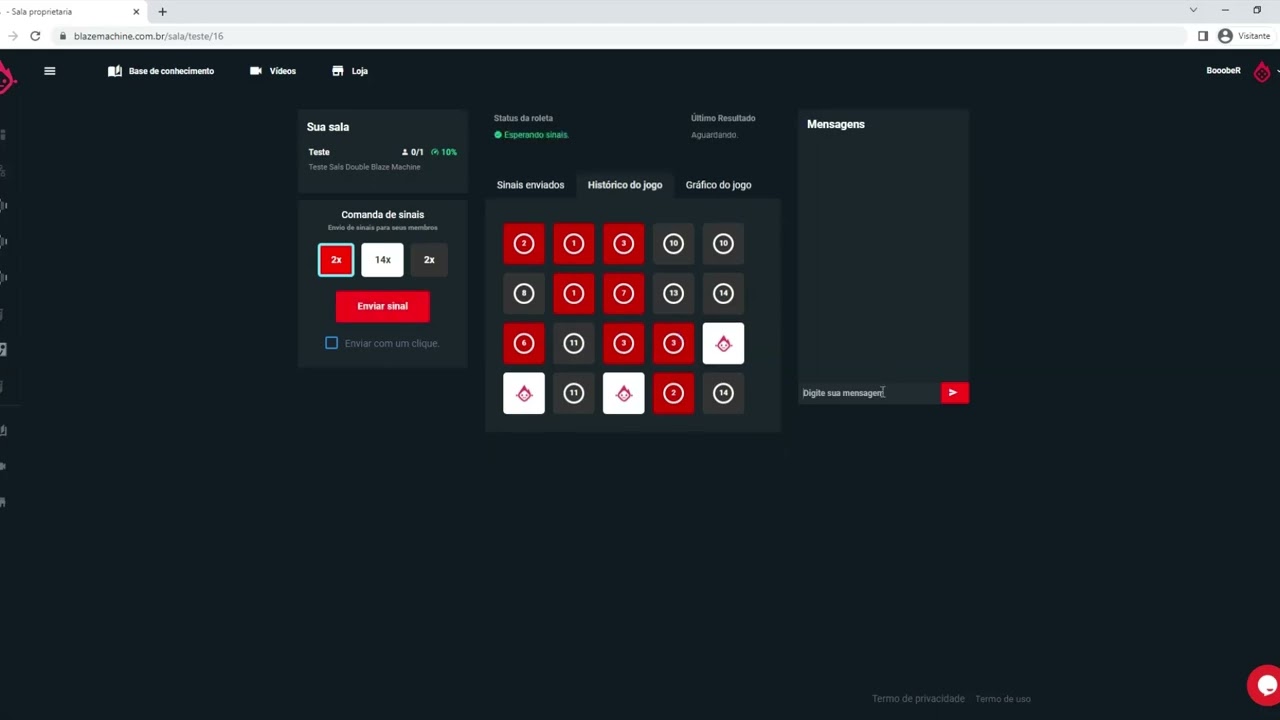Viewport: 1280px width, 720px height.
Task: Click the Comanda de sinais heading
Action: click(383, 215)
